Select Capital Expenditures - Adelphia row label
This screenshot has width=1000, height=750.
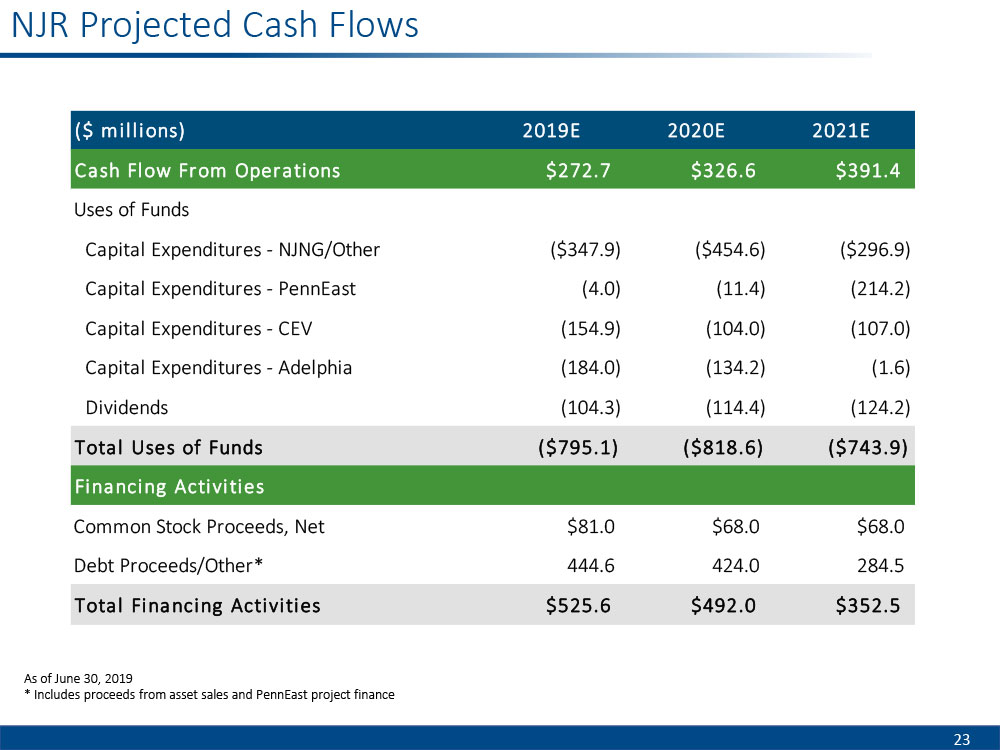coord(218,367)
